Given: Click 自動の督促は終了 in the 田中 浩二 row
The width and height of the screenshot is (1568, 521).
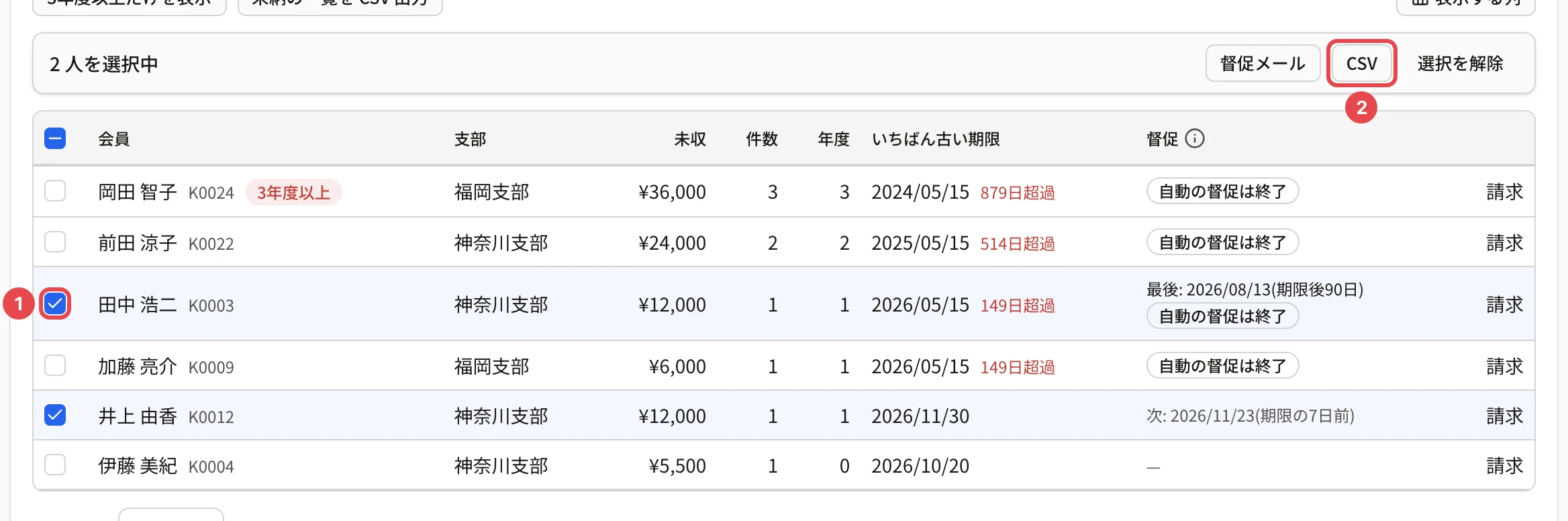Looking at the screenshot, I should point(1222,316).
